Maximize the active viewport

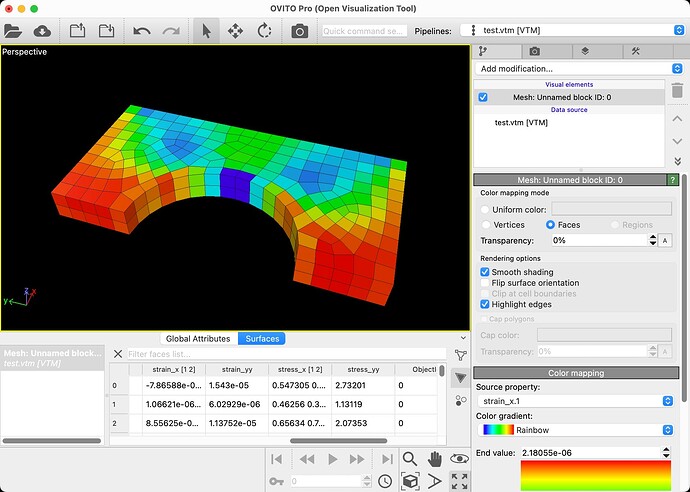tap(459, 481)
